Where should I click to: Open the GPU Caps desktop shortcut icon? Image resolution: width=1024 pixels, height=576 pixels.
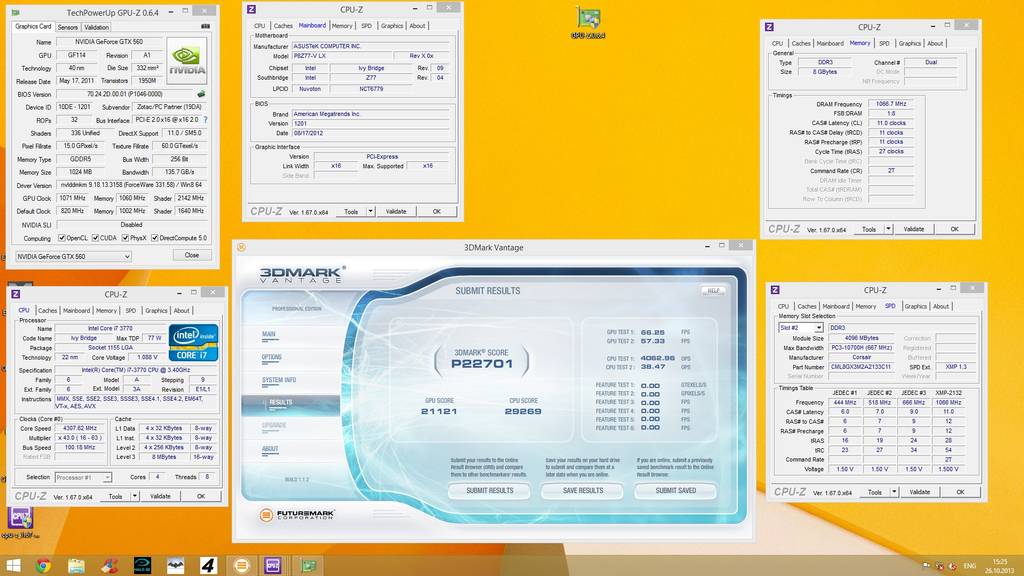[588, 22]
